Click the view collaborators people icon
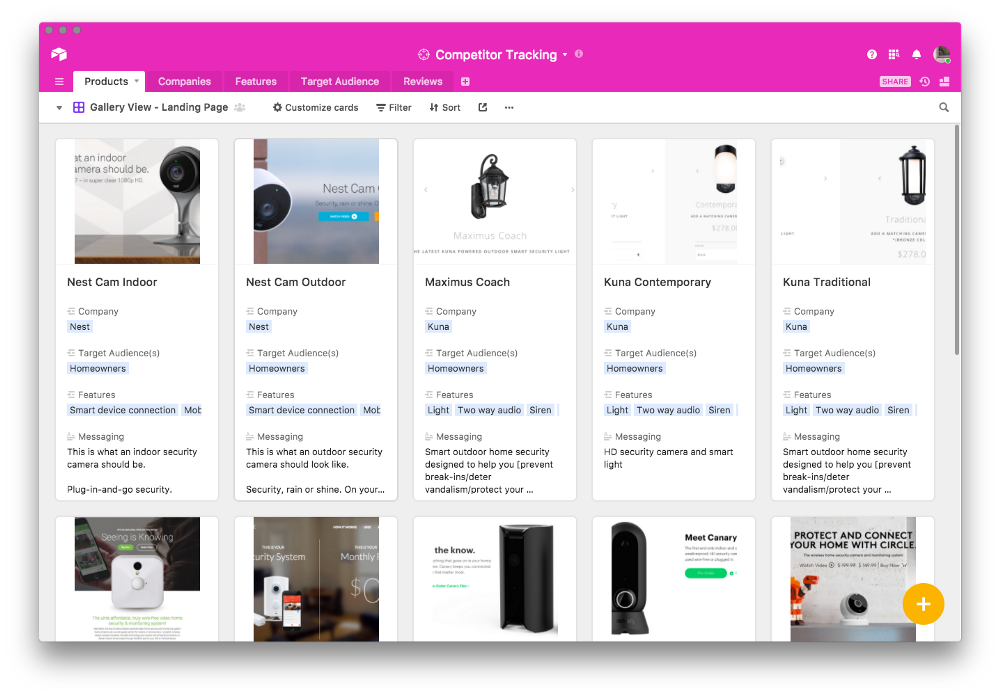This screenshot has height=697, width=1000. (240, 108)
